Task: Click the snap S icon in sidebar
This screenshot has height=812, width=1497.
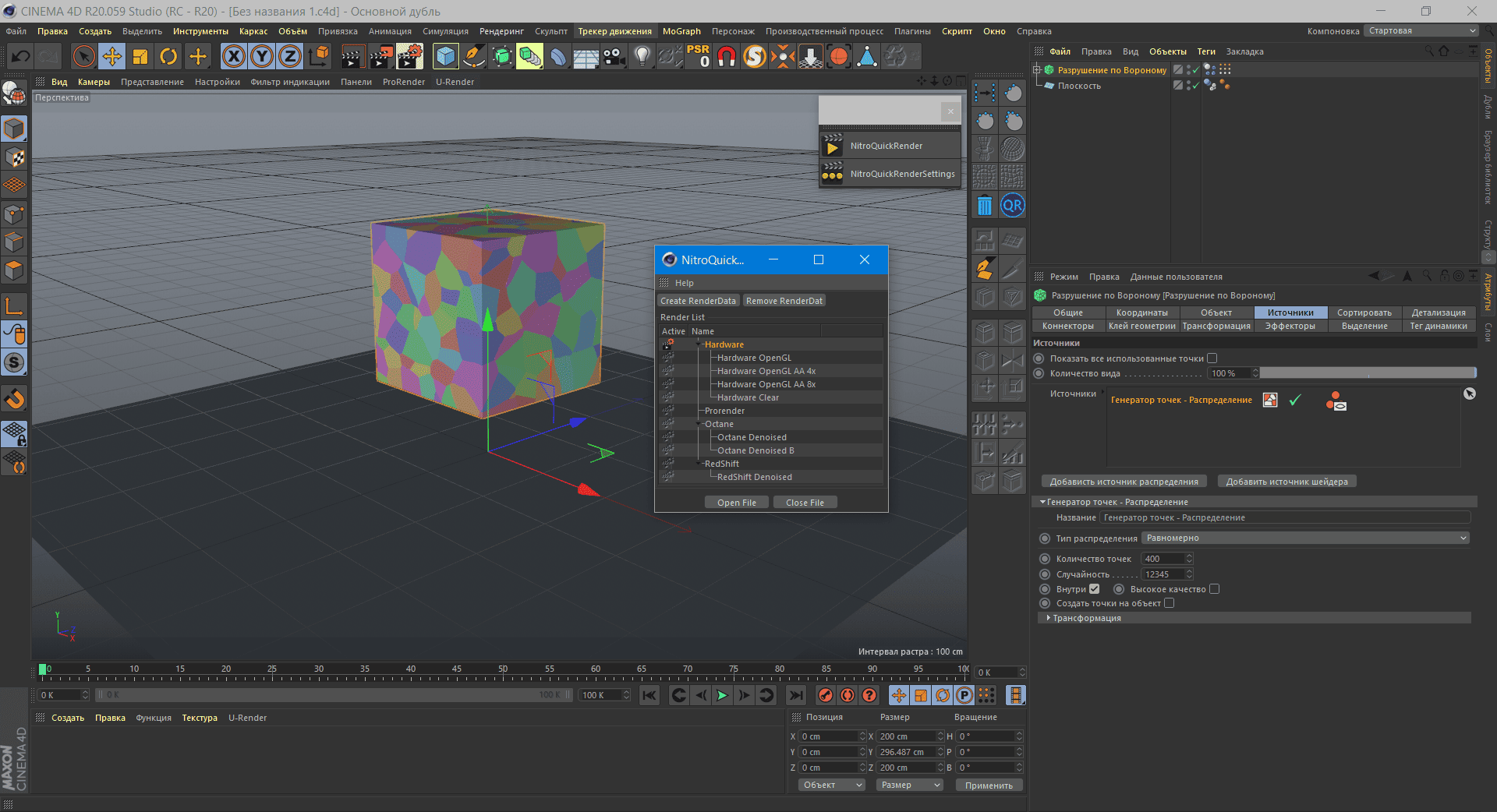Action: pyautogui.click(x=14, y=363)
